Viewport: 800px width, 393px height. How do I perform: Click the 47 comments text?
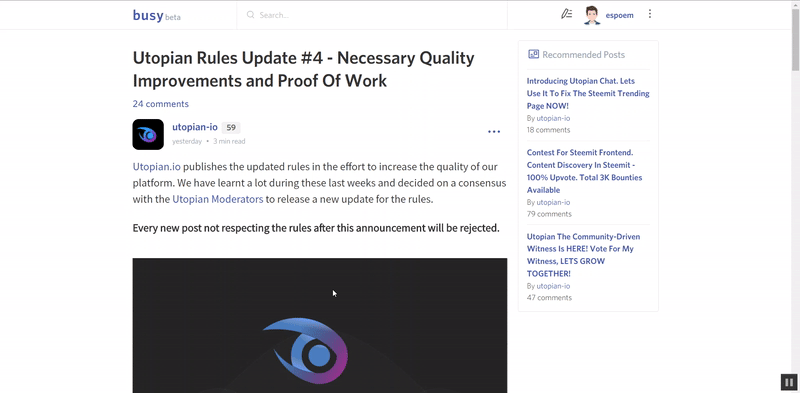[x=549, y=298]
